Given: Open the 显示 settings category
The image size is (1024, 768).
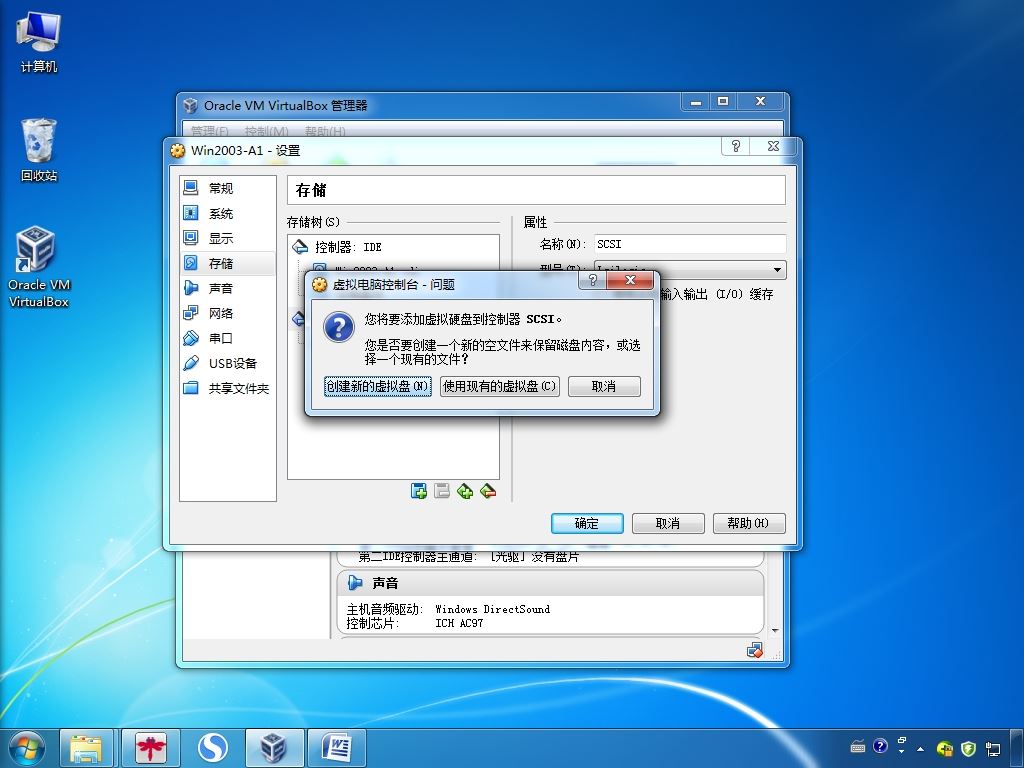Looking at the screenshot, I should click(x=227, y=238).
